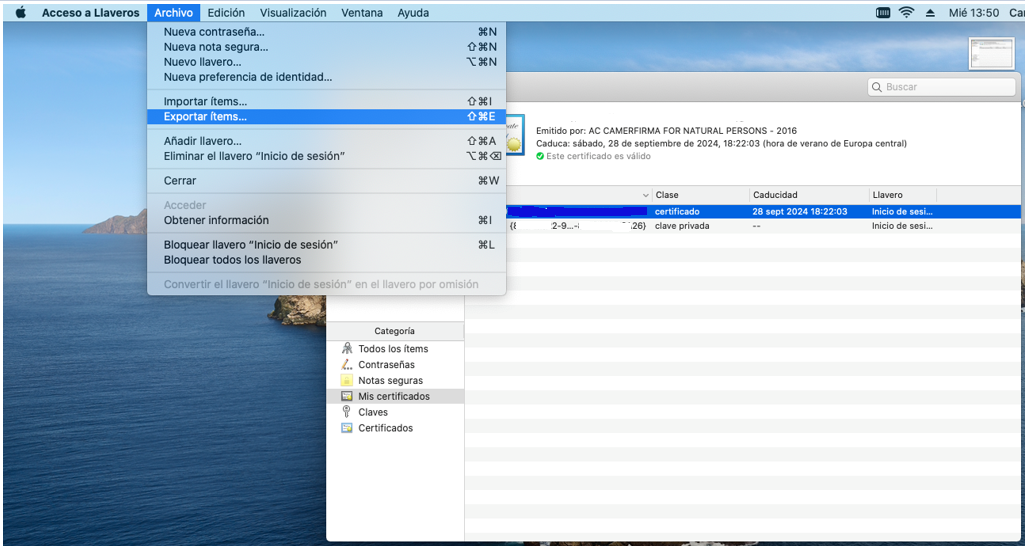
Task: Open the keyboard input menu icon
Action: (x=883, y=12)
